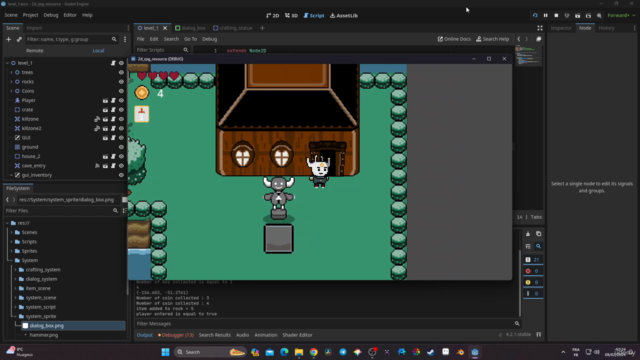This screenshot has width=640, height=360.
Task: Switch scene tree to Remote
Action: (35, 51)
